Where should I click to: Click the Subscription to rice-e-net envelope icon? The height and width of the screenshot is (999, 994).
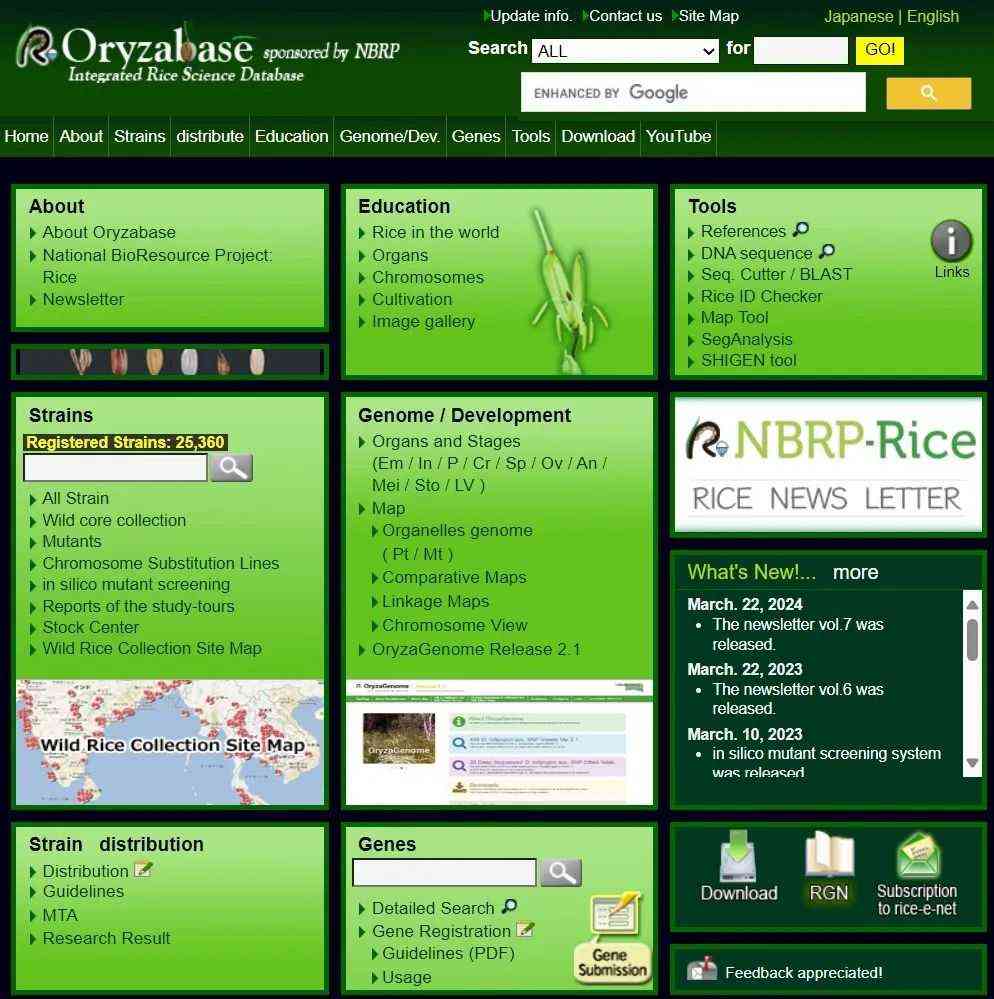click(x=918, y=855)
